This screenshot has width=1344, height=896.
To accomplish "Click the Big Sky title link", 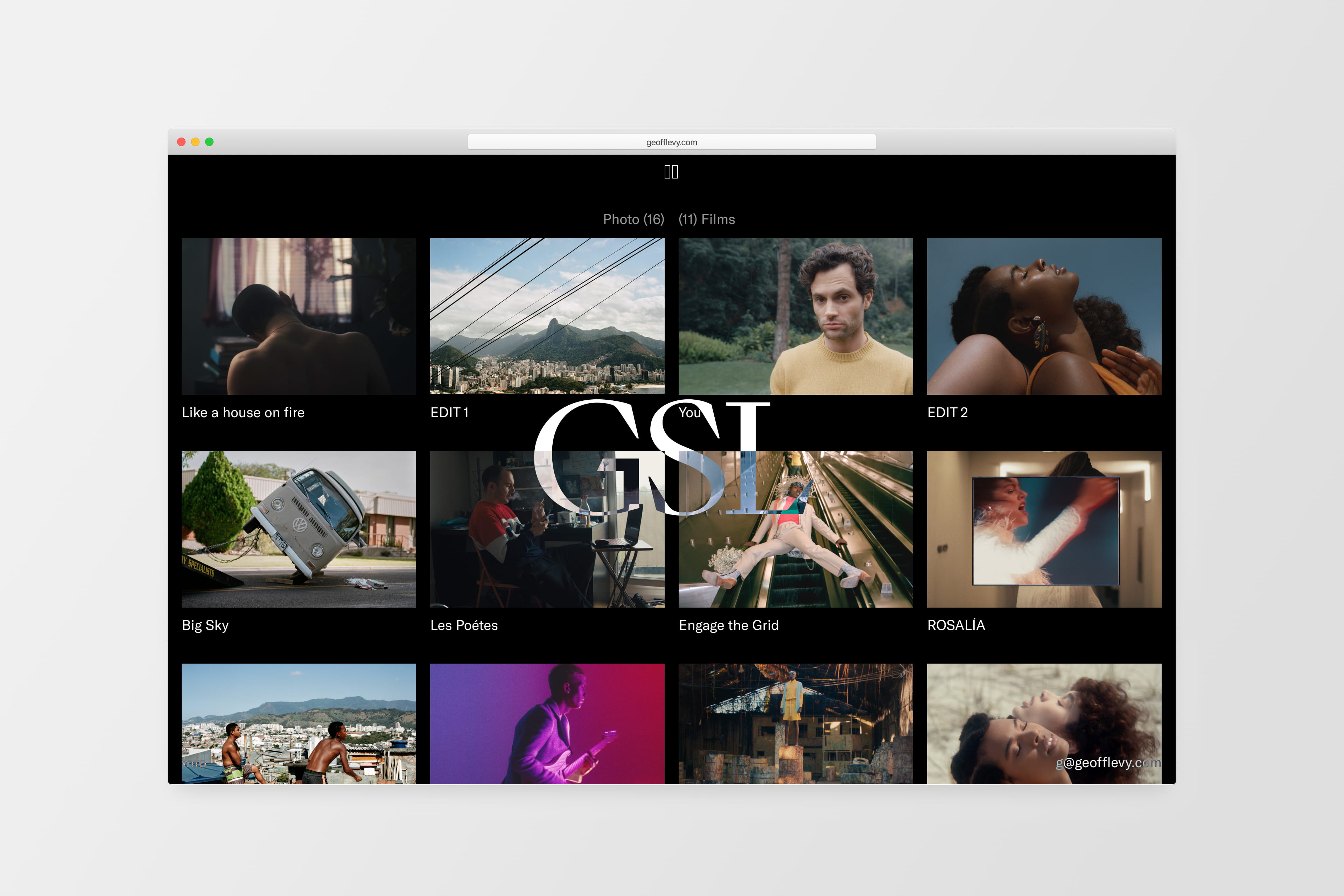I will (205, 625).
